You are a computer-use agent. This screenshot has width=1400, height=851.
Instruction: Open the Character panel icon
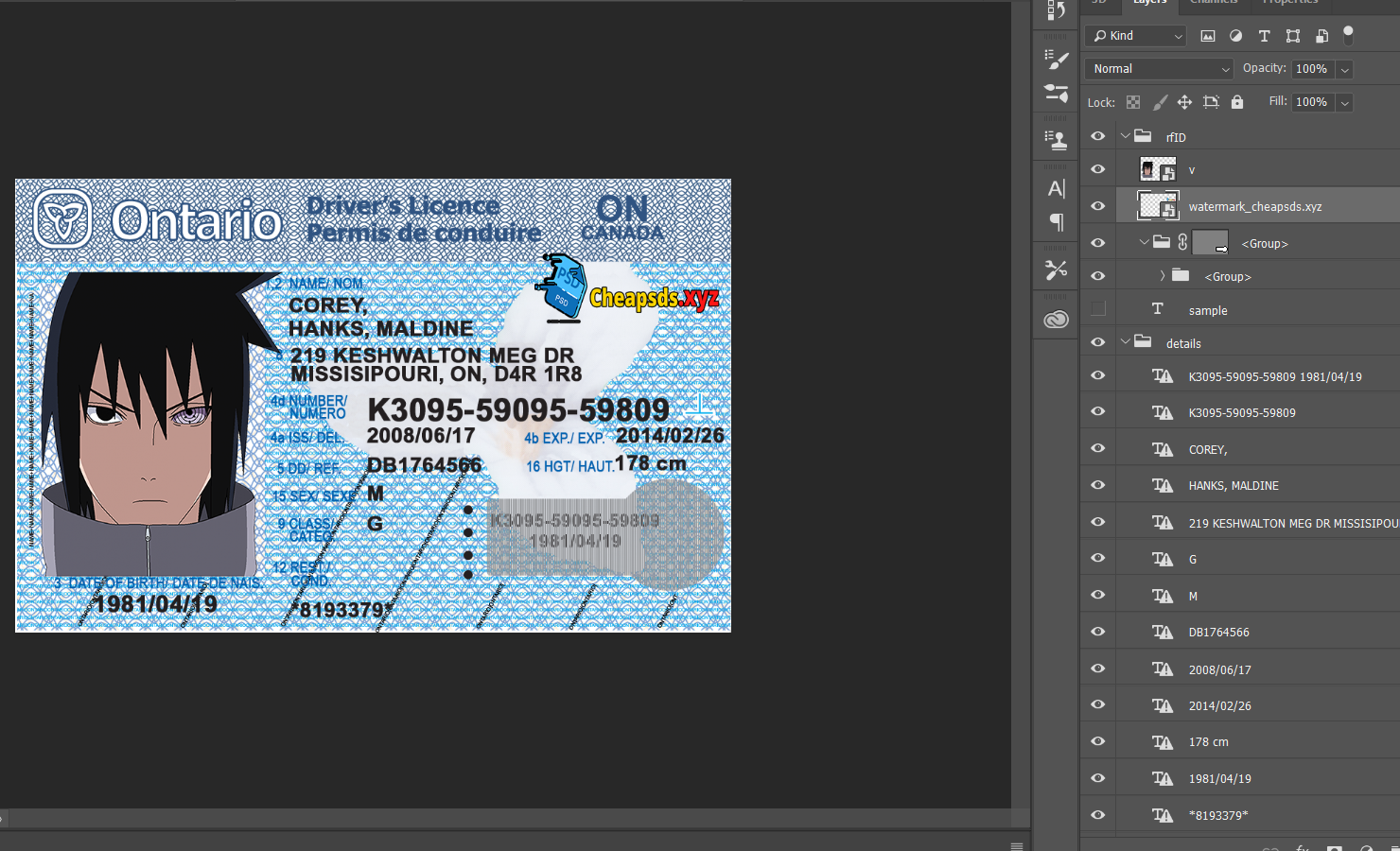click(1056, 188)
